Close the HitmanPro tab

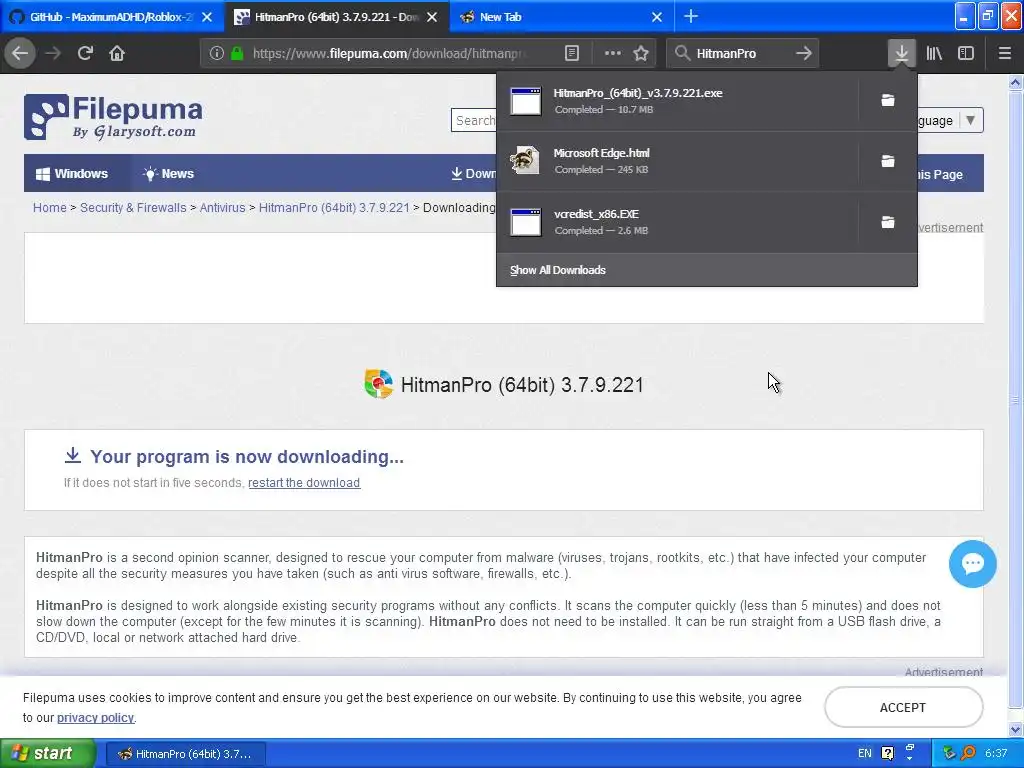point(432,17)
